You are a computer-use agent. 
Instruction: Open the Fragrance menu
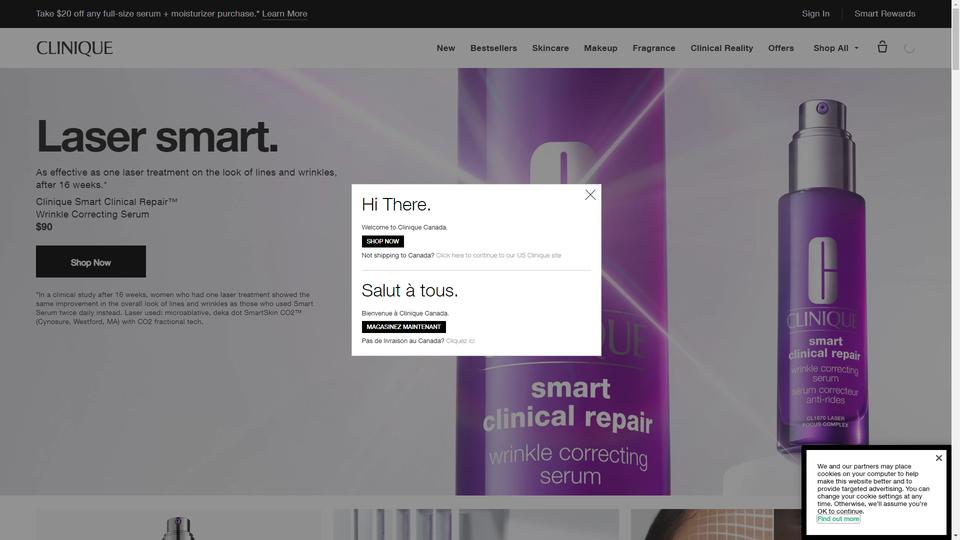pos(654,48)
